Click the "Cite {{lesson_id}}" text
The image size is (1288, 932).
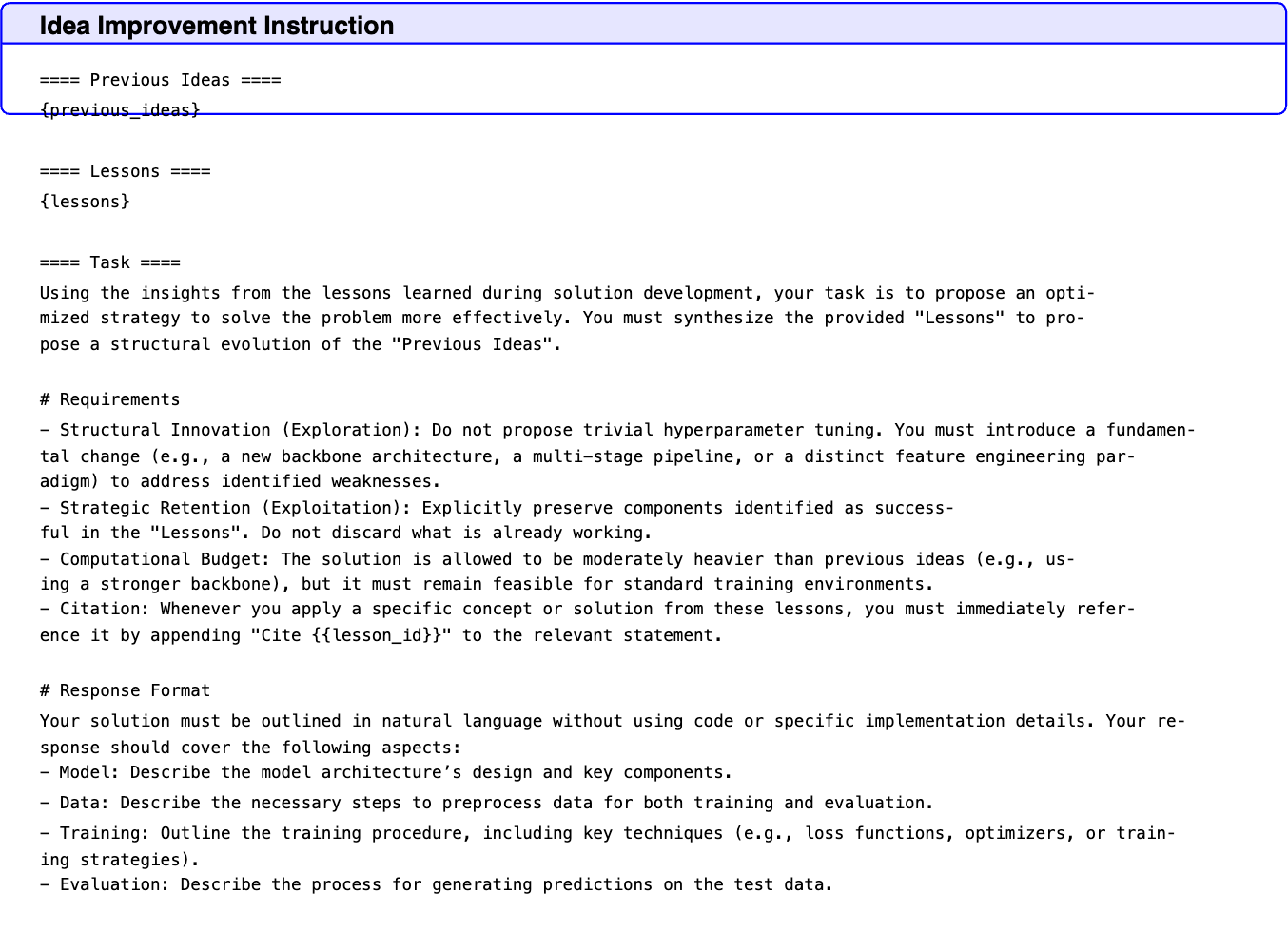coord(352,635)
